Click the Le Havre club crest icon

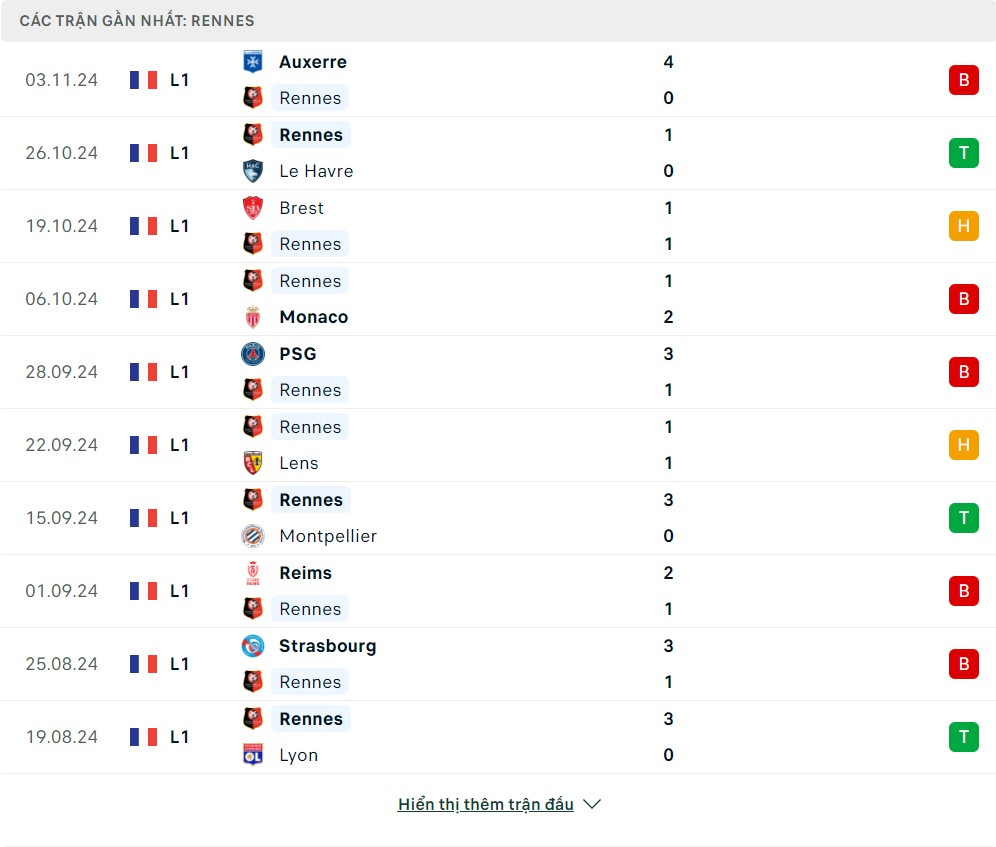pyautogui.click(x=253, y=171)
